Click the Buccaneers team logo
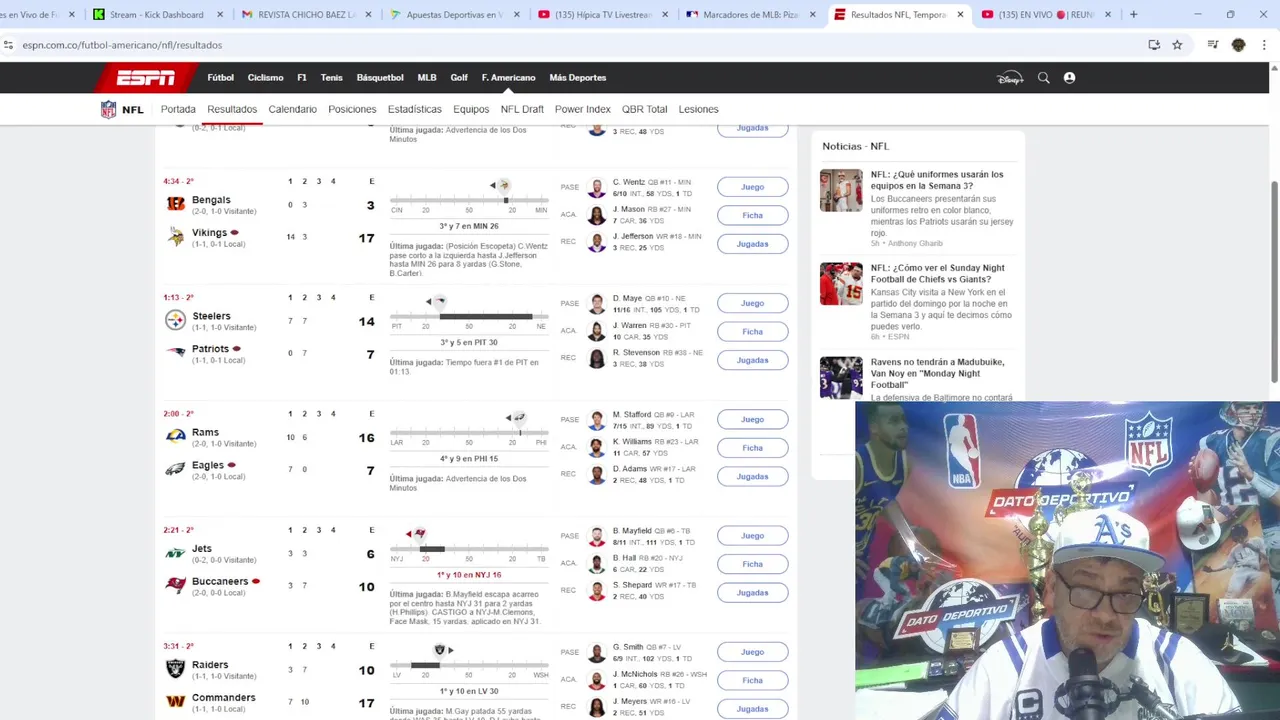 [175, 585]
